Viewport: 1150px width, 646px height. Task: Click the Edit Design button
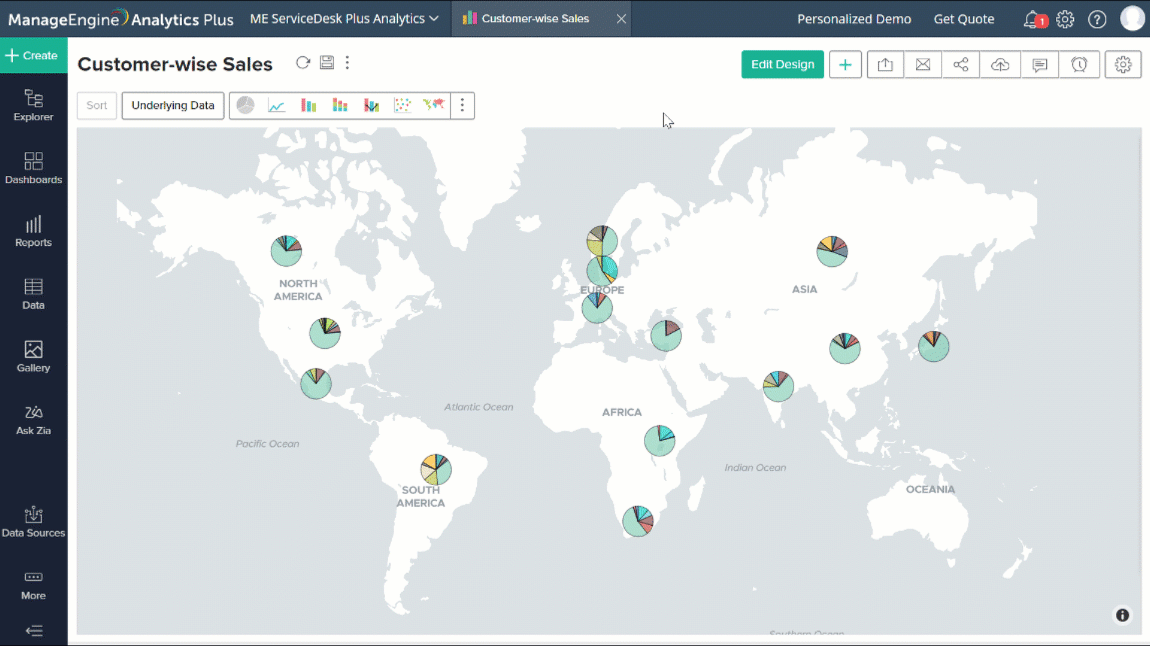point(782,65)
